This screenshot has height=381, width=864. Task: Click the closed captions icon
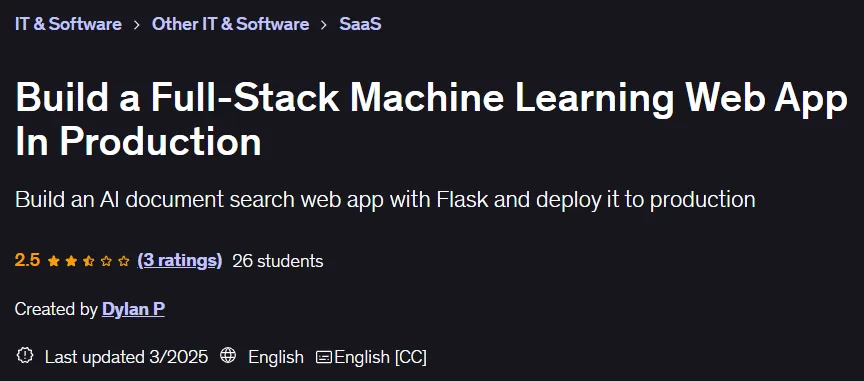click(324, 357)
